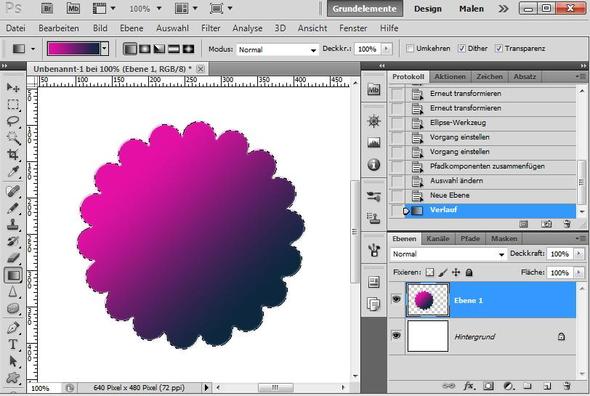This screenshot has width=590, height=396.
Task: Switch to the Aktionen tab
Action: (x=450, y=77)
